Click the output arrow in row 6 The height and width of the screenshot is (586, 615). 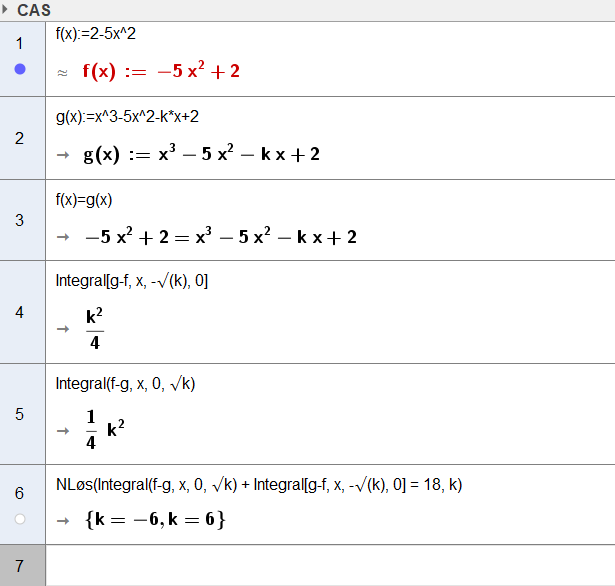[63, 520]
